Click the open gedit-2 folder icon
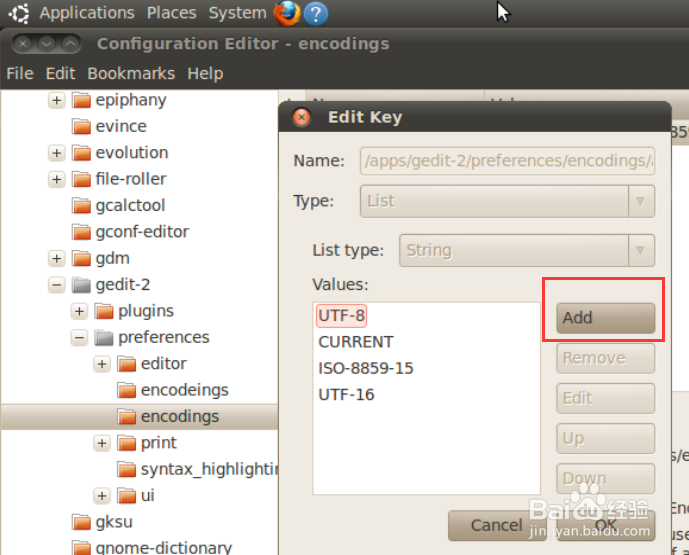 pyautogui.click(x=81, y=285)
